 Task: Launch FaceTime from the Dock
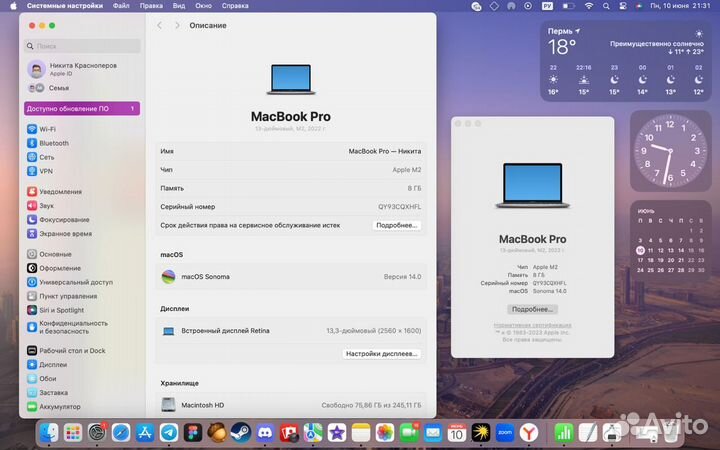coord(409,433)
